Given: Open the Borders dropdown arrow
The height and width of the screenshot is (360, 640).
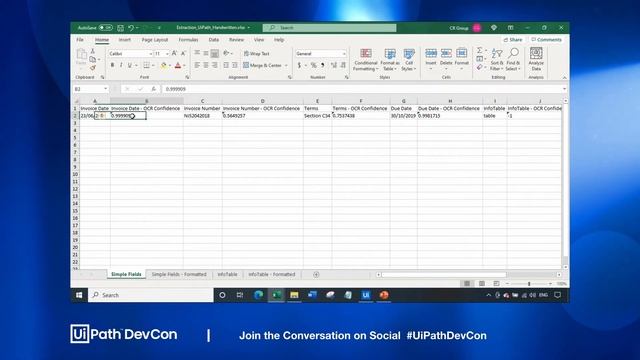Looking at the screenshot, I should [x=153, y=65].
